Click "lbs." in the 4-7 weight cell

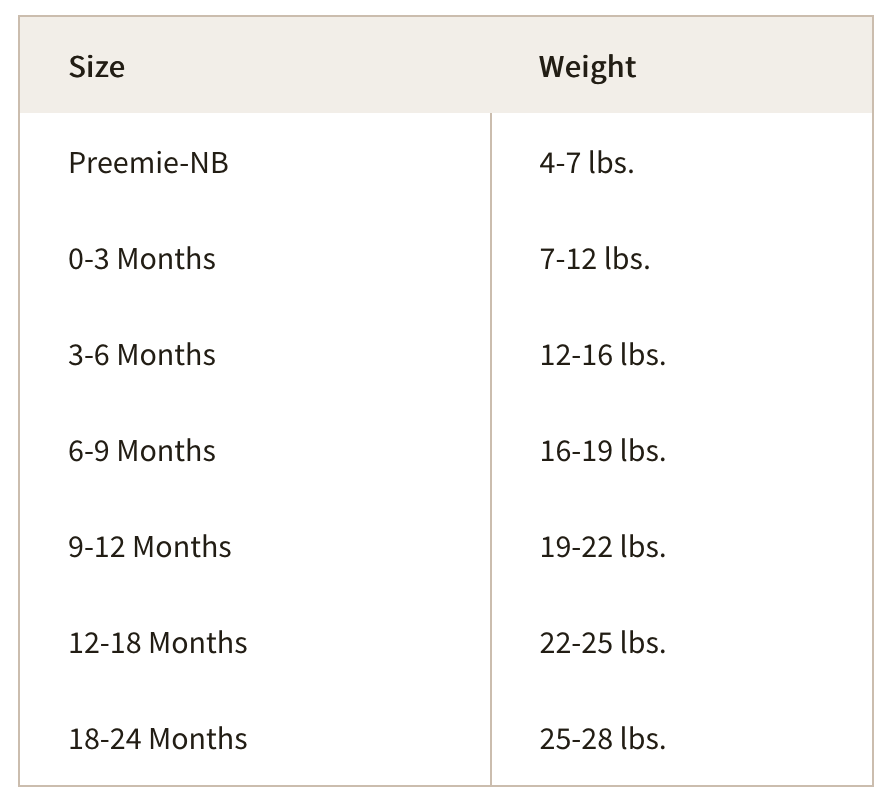(x=611, y=163)
